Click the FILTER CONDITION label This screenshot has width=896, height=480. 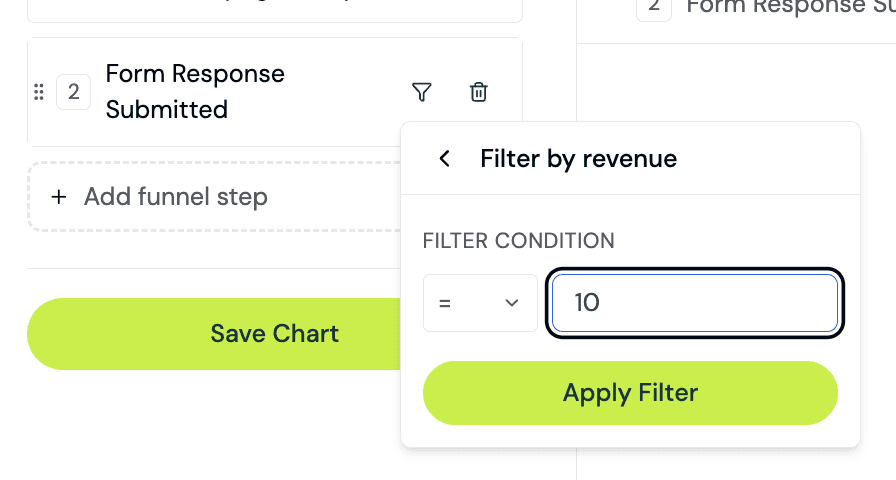(518, 241)
